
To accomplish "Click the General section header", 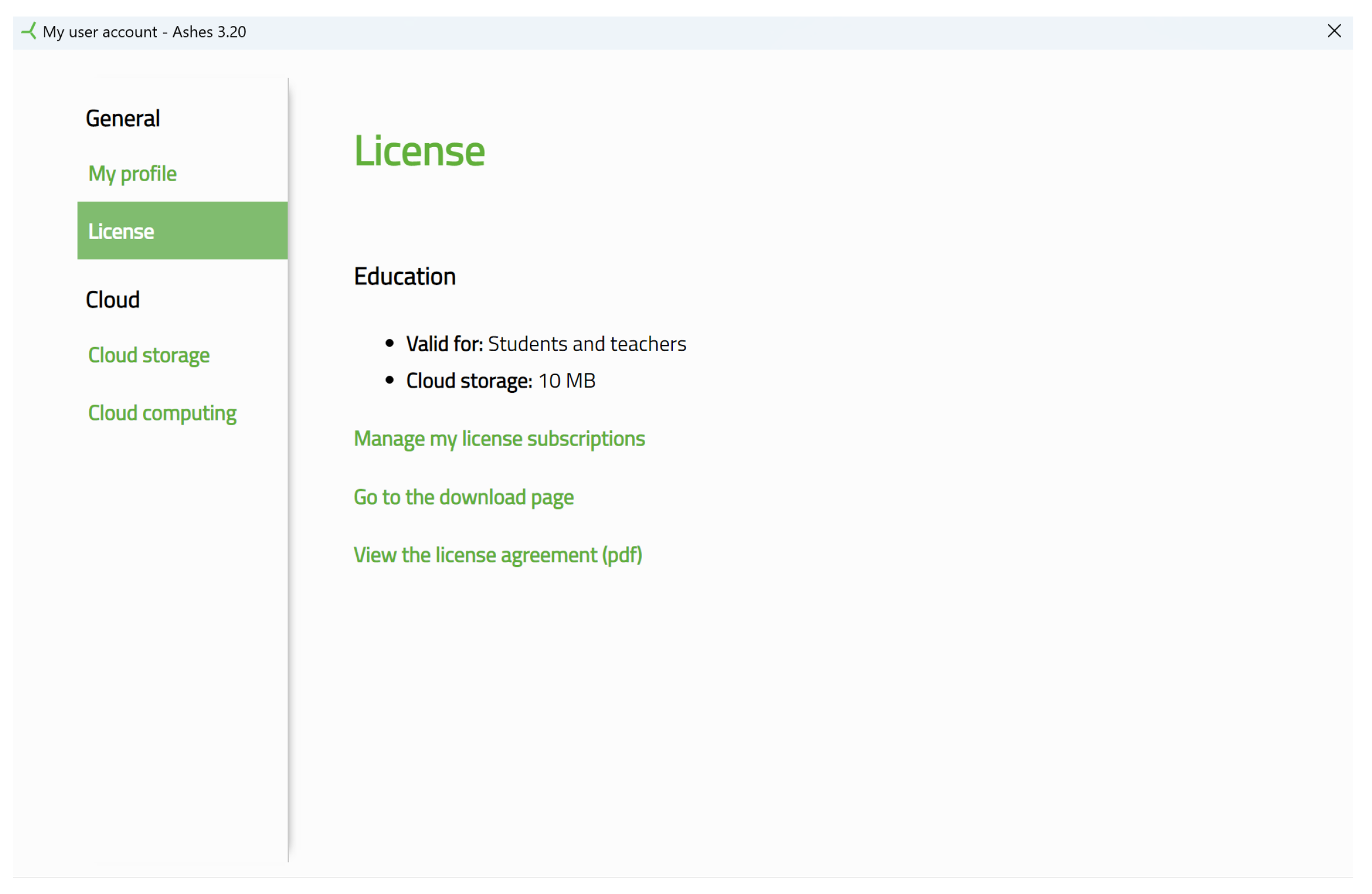I will coord(122,118).
